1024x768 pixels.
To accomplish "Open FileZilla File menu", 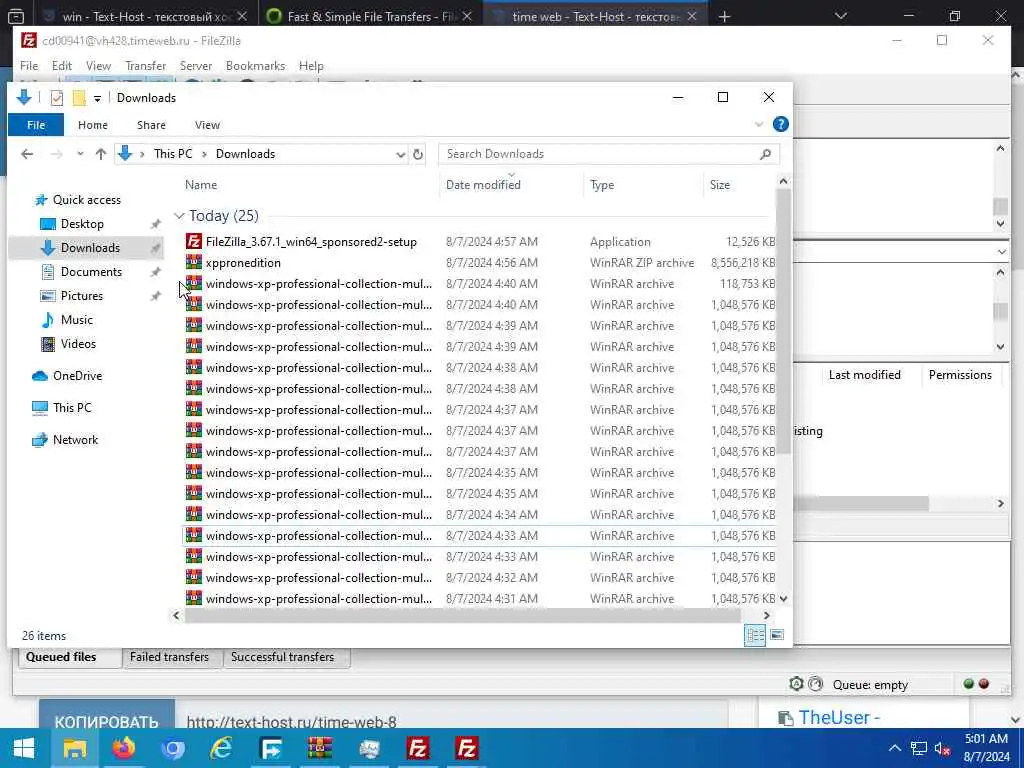I will click(29, 66).
